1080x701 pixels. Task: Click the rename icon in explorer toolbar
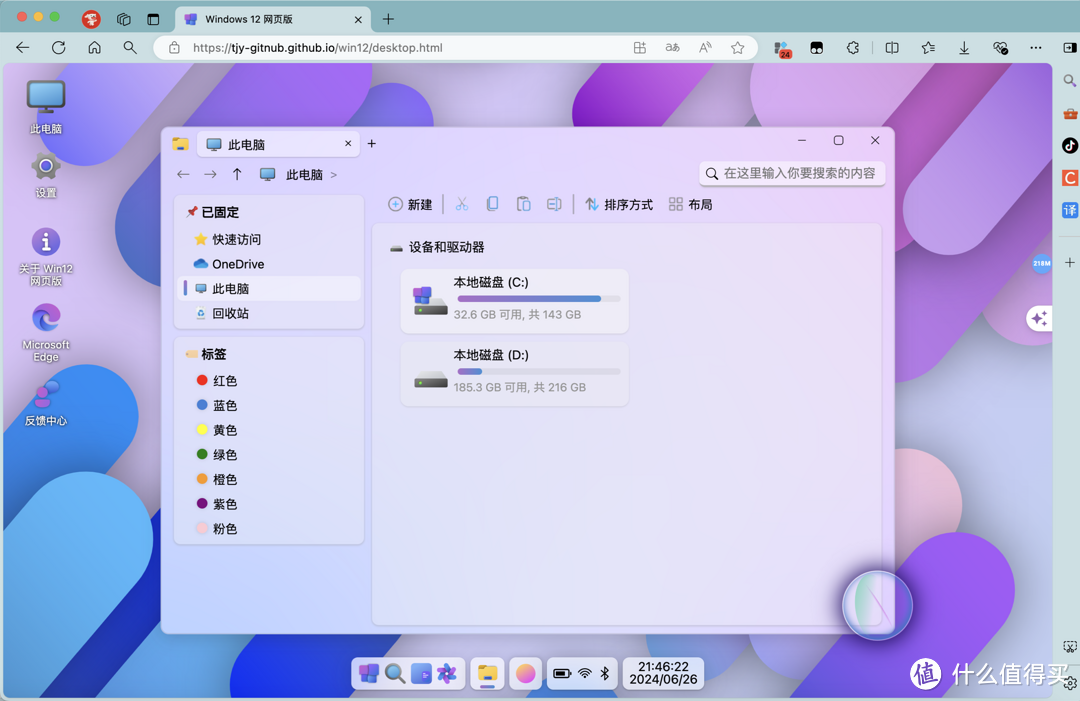554,205
